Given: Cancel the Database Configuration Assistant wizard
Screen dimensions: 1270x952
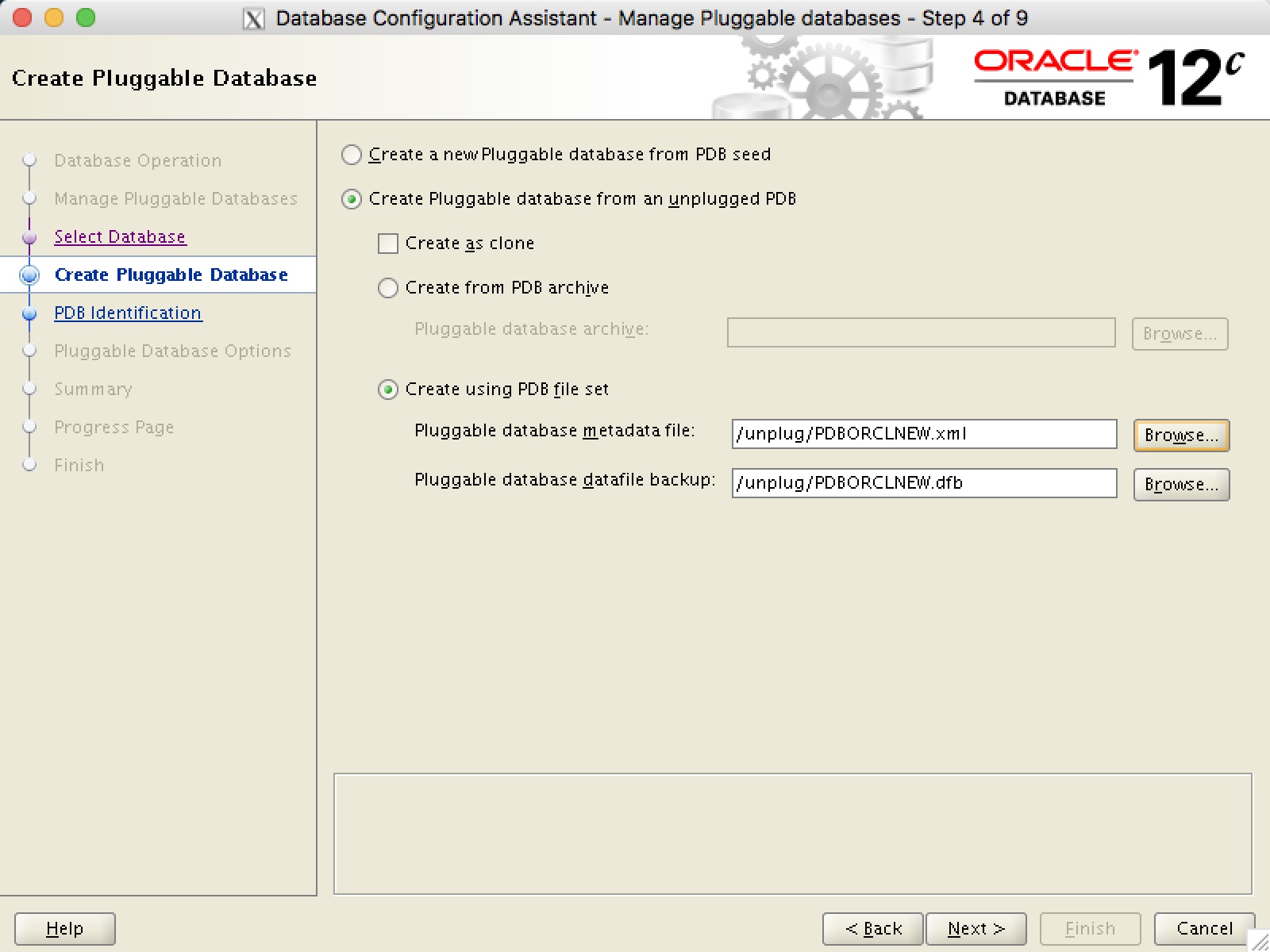Looking at the screenshot, I should click(x=1203, y=928).
